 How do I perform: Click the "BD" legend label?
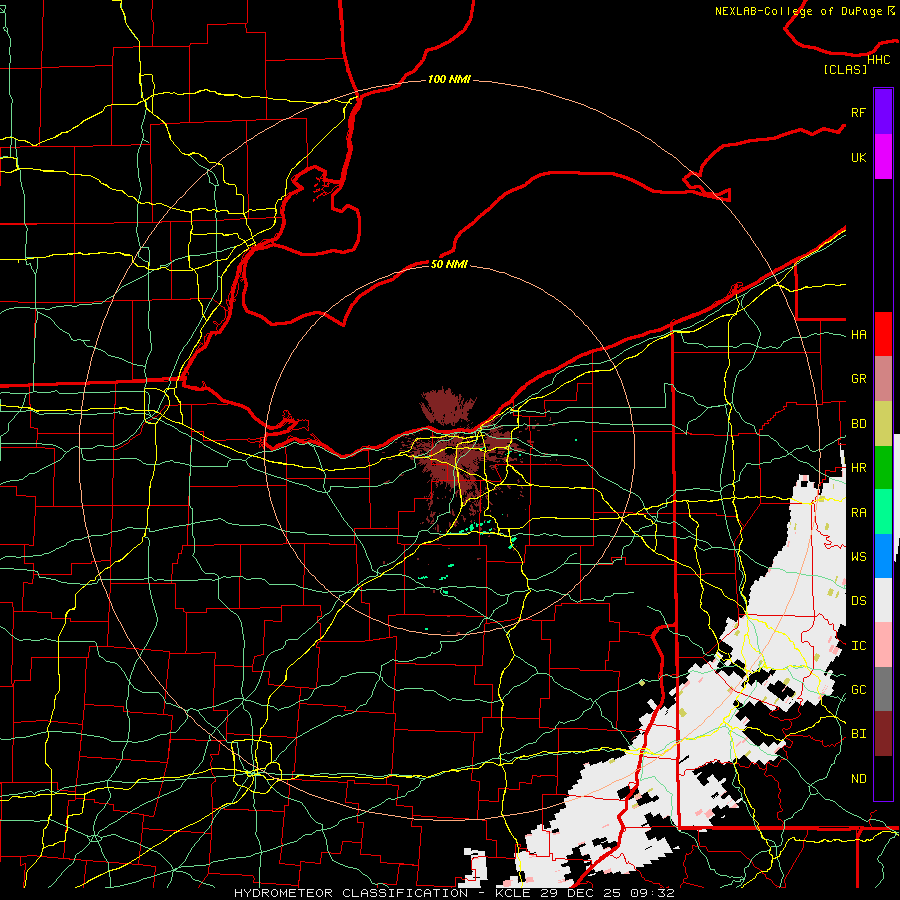[858, 424]
